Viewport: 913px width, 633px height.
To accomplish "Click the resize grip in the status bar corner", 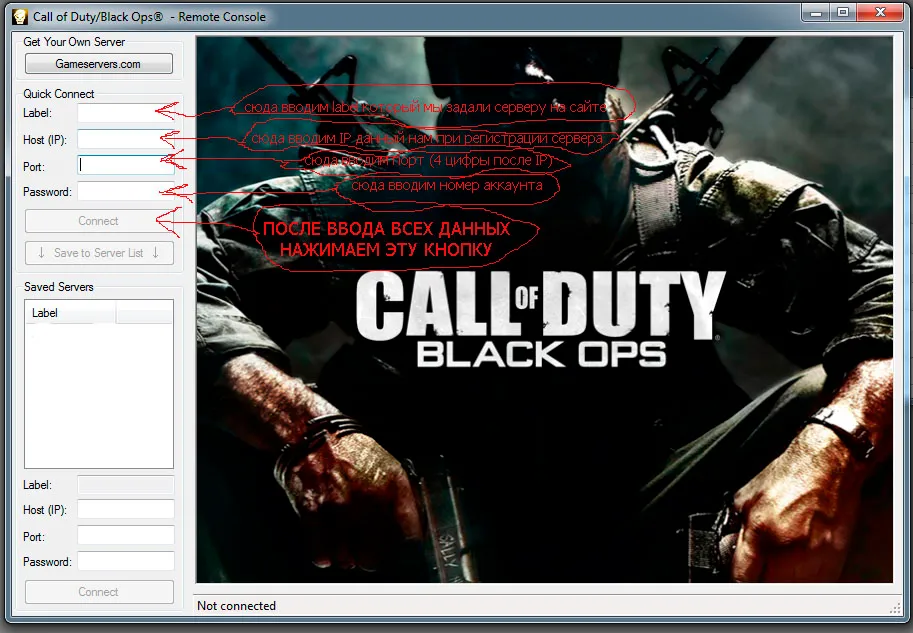I will click(894, 607).
